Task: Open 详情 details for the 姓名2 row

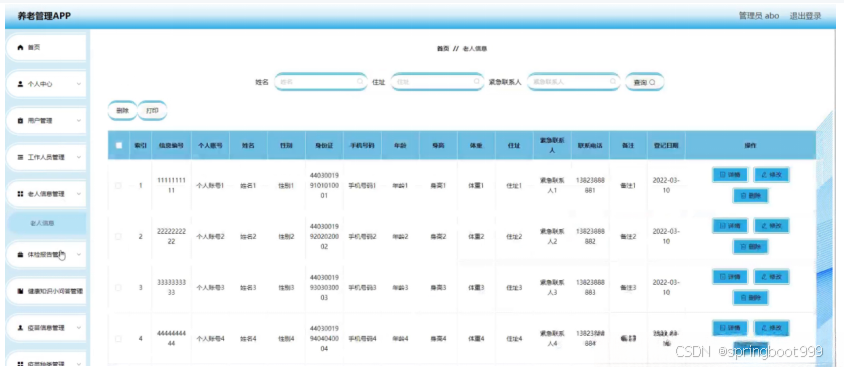Action: 730,226
